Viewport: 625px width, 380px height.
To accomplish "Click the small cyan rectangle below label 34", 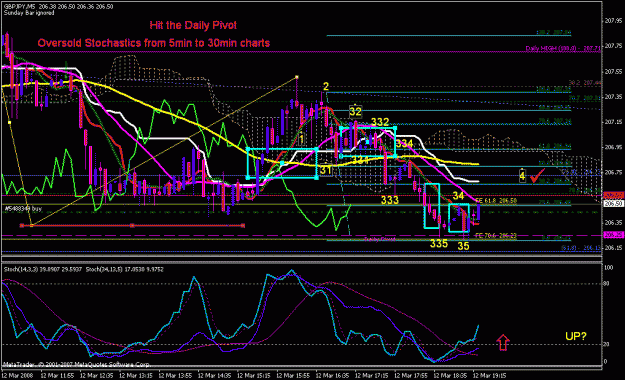I will click(x=459, y=218).
